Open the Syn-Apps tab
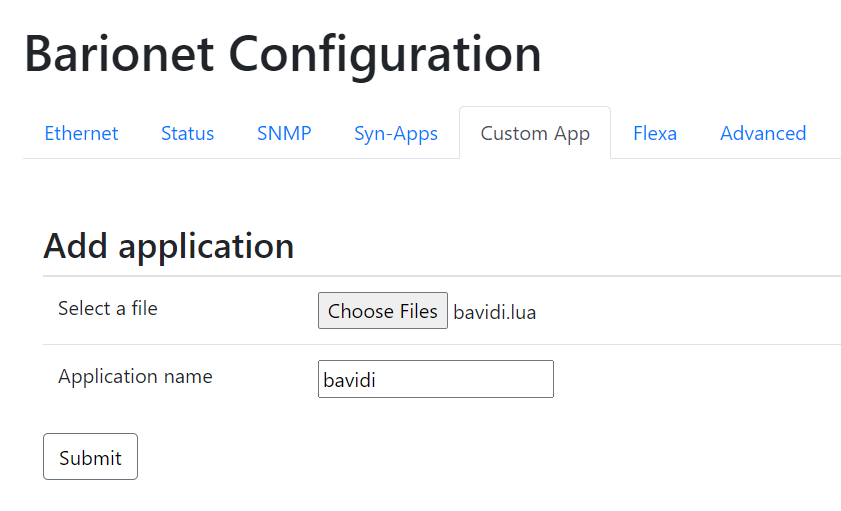Viewport: 841px width, 511px height. point(395,133)
